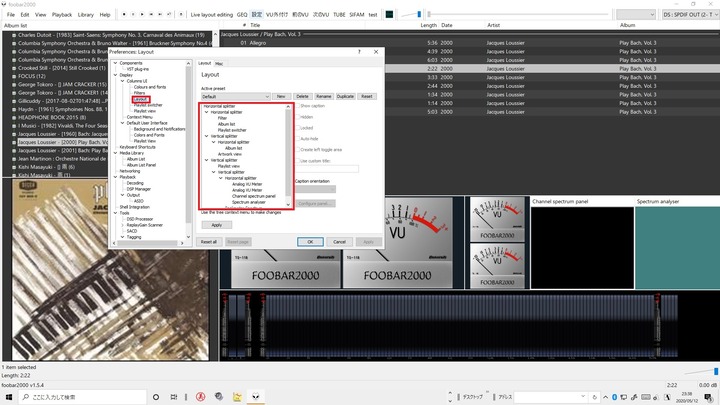
Task: Click the custom title text field
Action: [x=327, y=169]
